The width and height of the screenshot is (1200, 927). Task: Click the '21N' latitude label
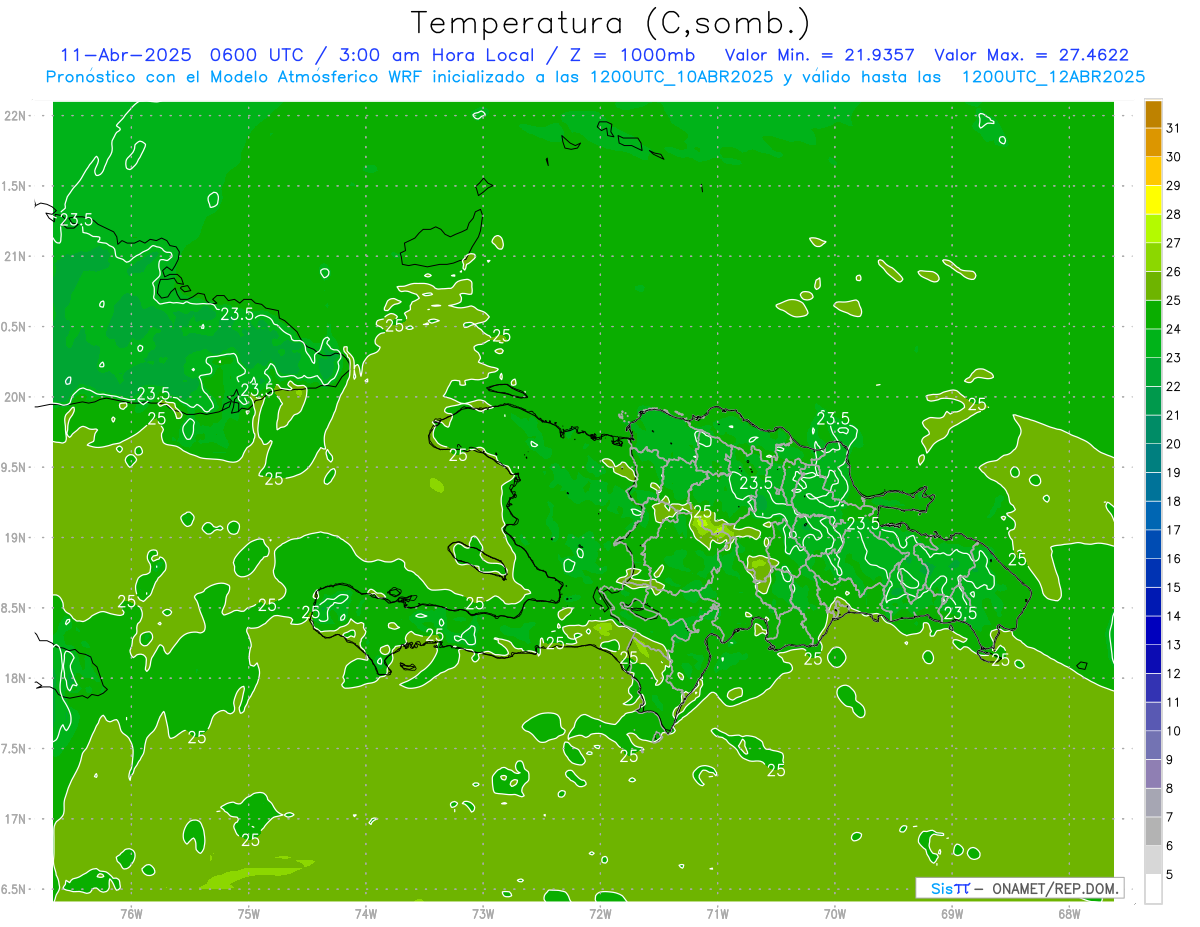pyautogui.click(x=16, y=256)
